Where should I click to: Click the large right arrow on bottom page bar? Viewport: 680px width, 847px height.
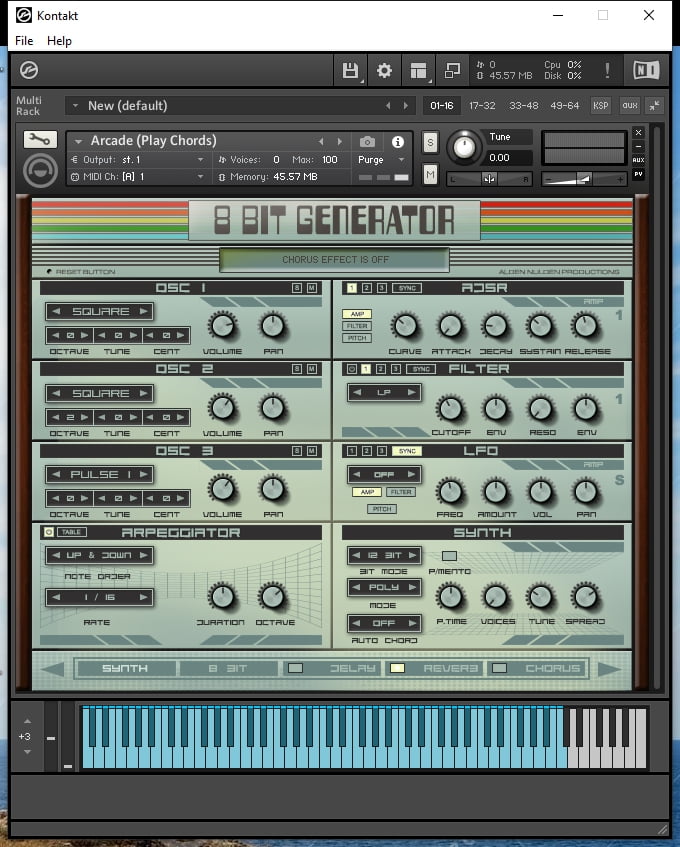pos(610,669)
